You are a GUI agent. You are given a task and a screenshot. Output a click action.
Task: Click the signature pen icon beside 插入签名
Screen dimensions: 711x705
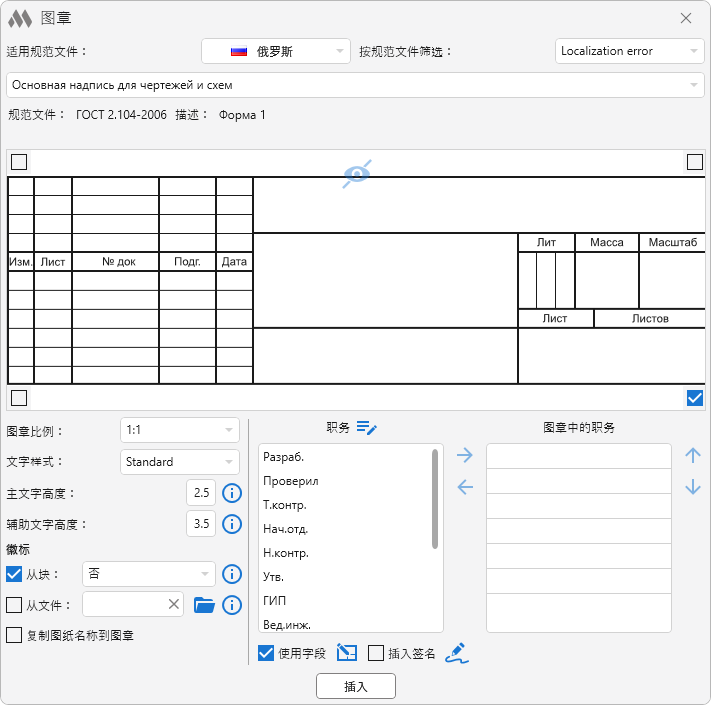[x=457, y=653]
